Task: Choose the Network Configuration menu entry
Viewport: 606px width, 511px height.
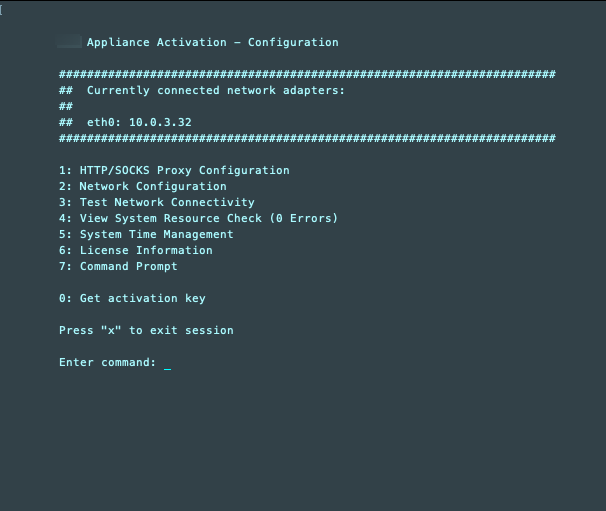Action: 142,186
